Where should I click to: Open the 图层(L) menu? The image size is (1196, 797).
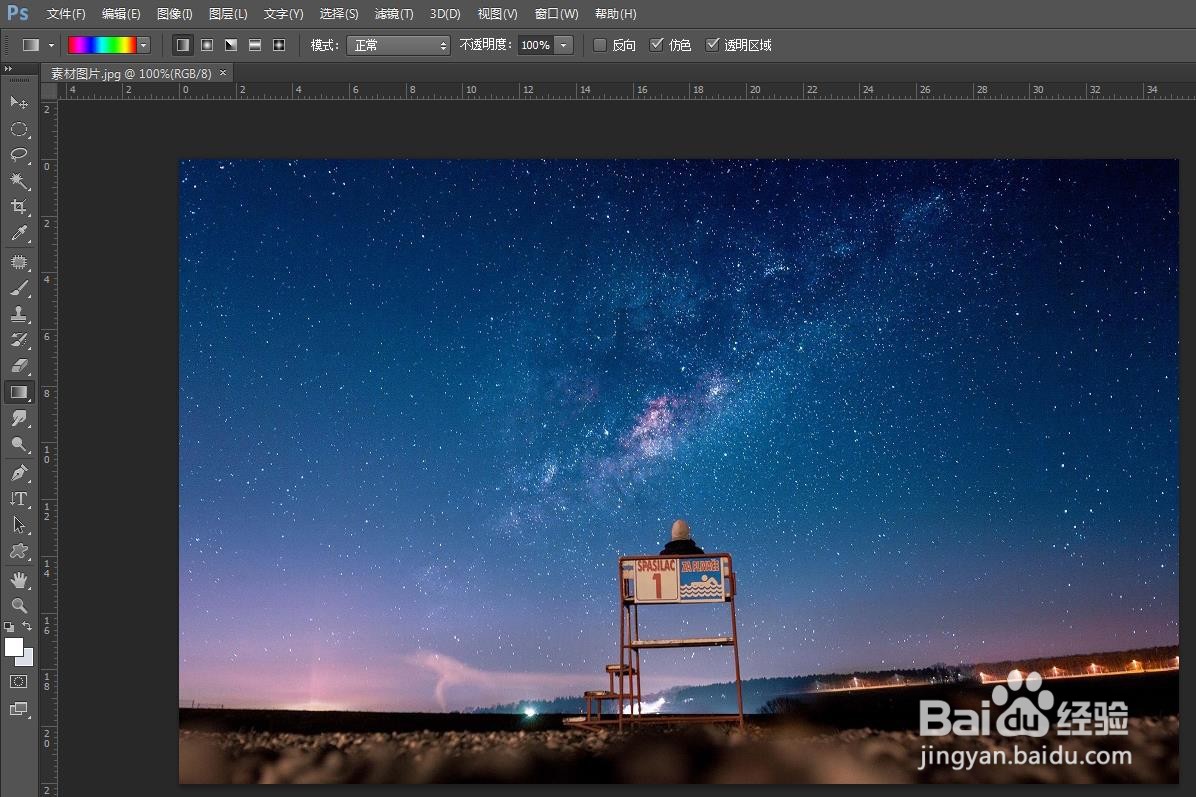point(228,14)
